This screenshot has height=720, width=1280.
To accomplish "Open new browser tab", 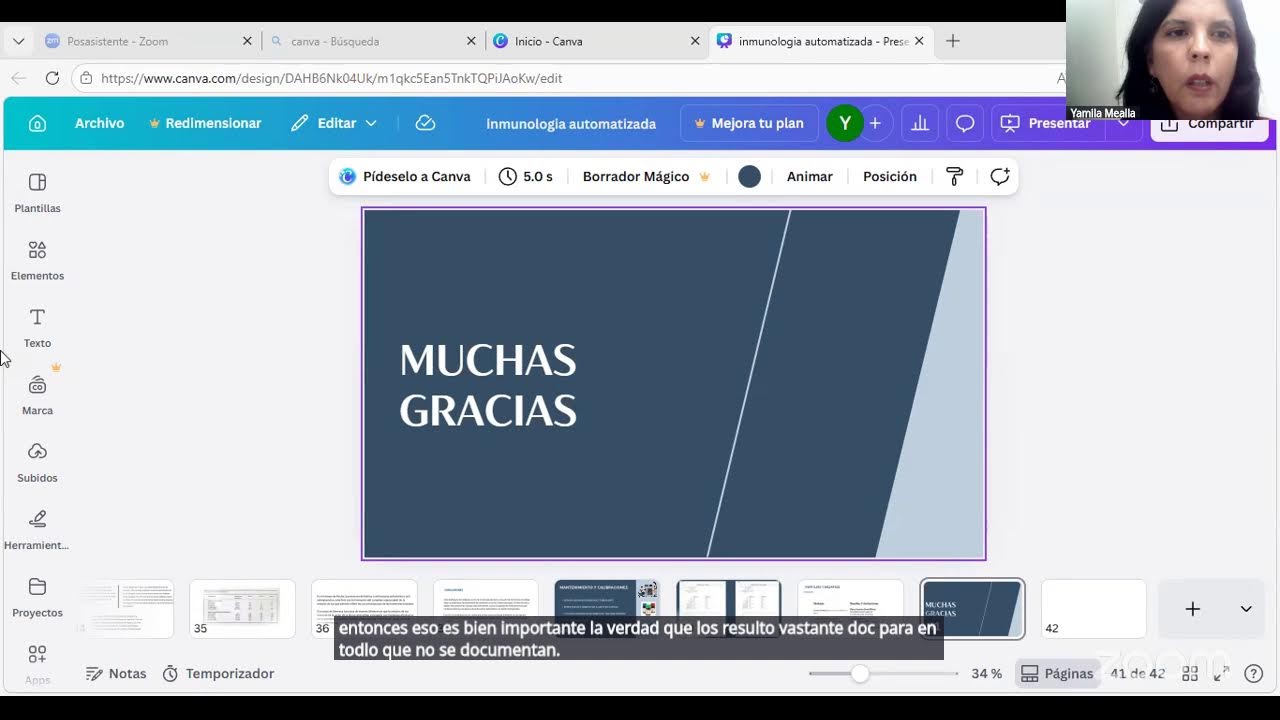I will tap(953, 41).
